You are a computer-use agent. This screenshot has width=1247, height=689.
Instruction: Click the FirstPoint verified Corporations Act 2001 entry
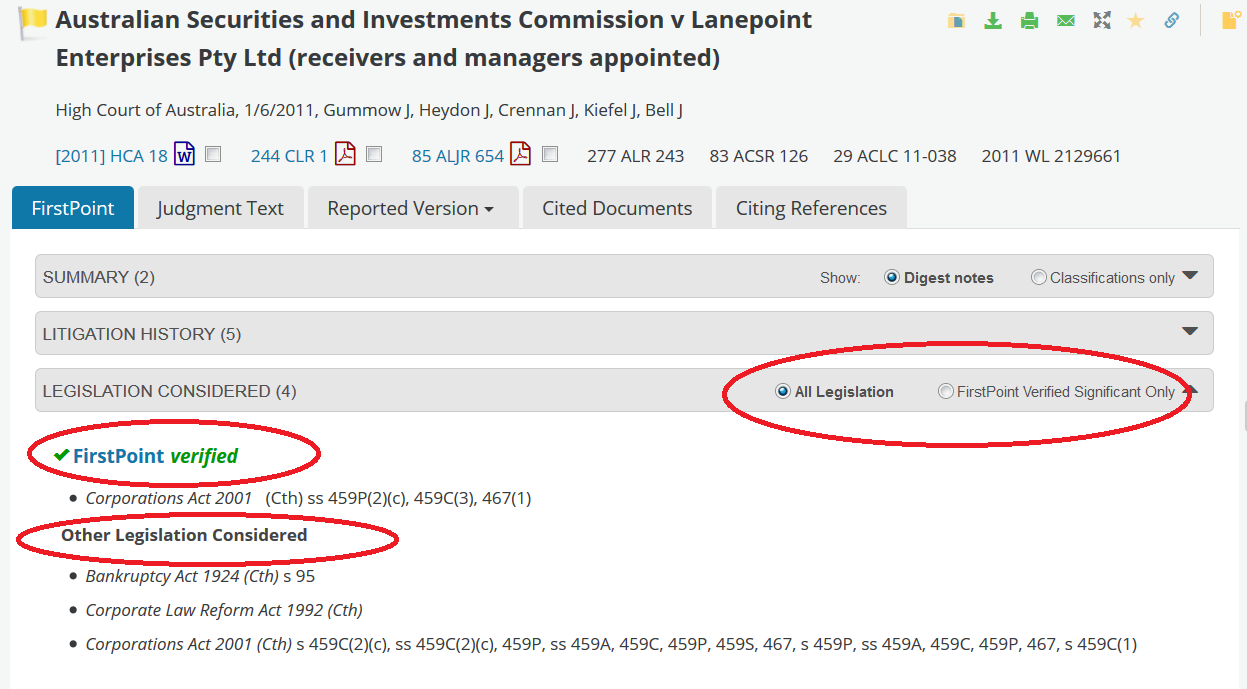(x=308, y=498)
